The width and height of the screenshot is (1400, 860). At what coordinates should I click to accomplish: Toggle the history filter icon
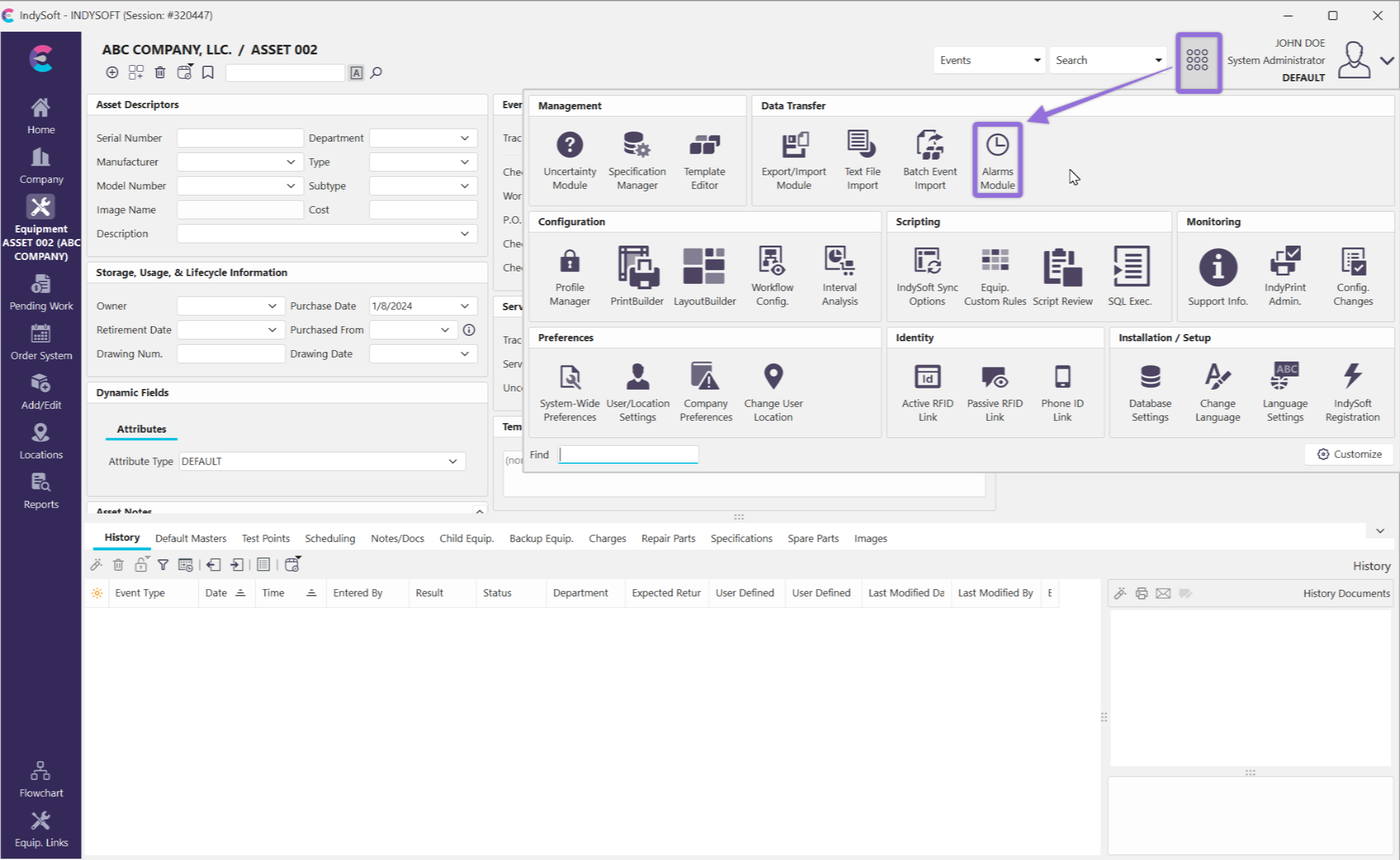click(x=163, y=565)
